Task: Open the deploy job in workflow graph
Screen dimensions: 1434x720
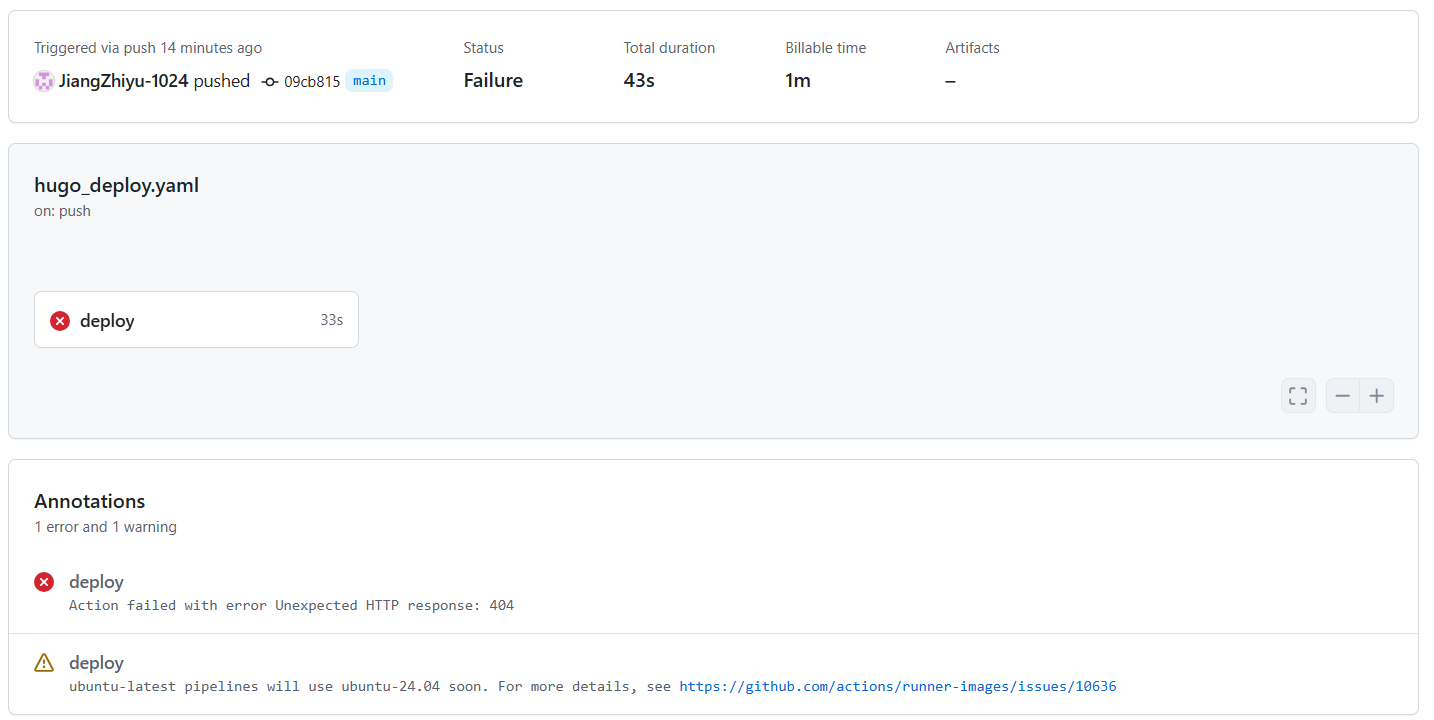Action: (107, 321)
